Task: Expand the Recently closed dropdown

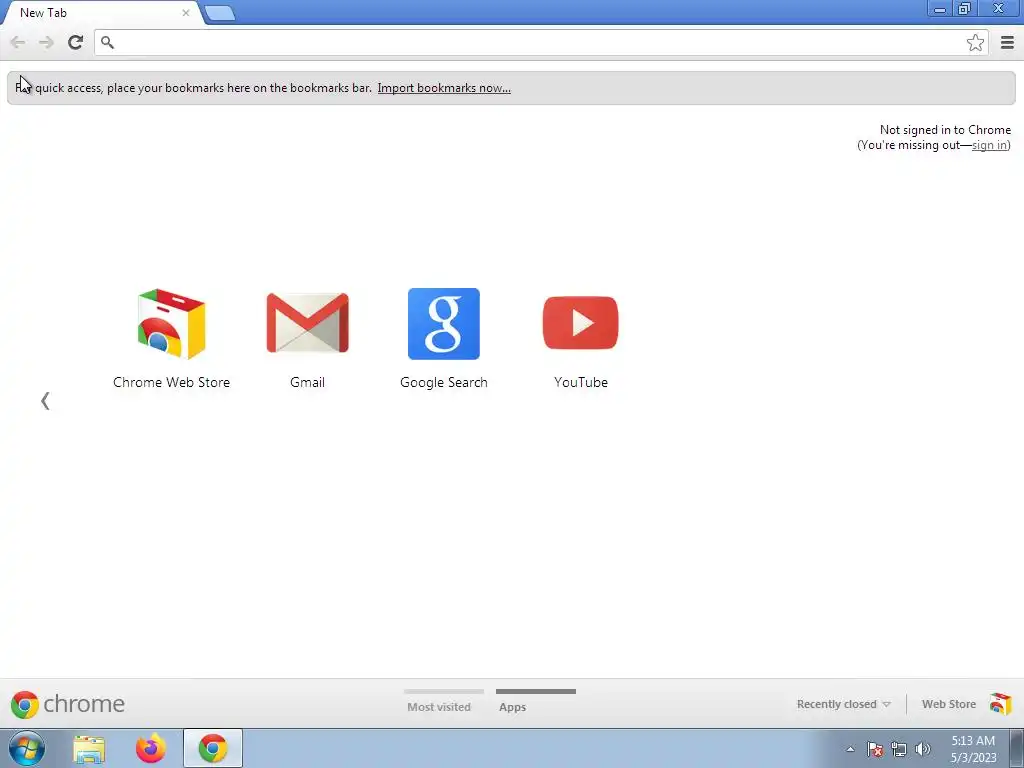Action: click(x=843, y=704)
